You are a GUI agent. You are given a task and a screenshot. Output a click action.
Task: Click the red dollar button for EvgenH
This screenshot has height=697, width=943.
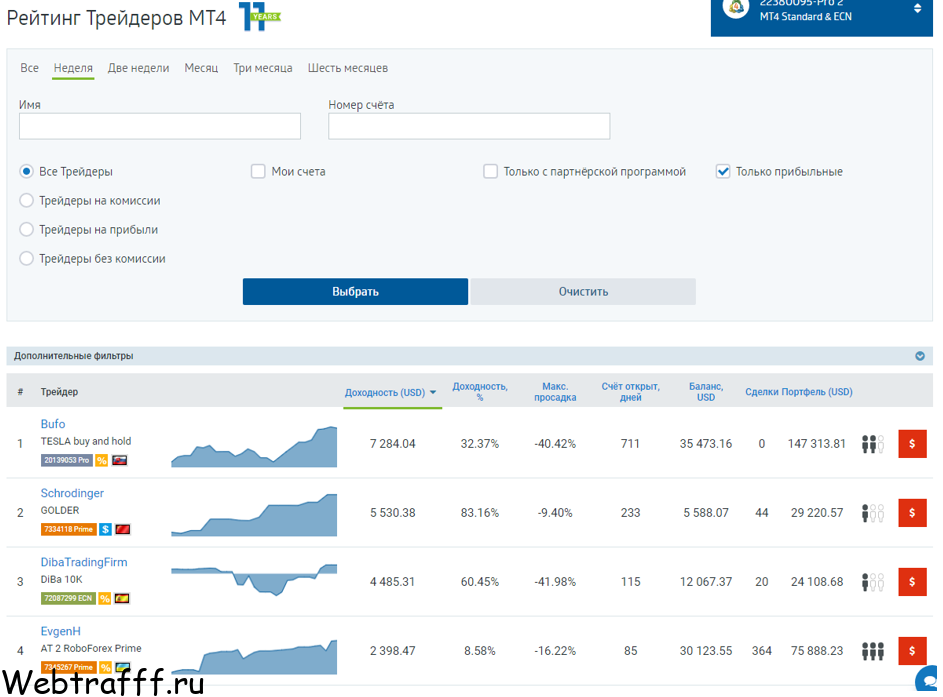912,651
